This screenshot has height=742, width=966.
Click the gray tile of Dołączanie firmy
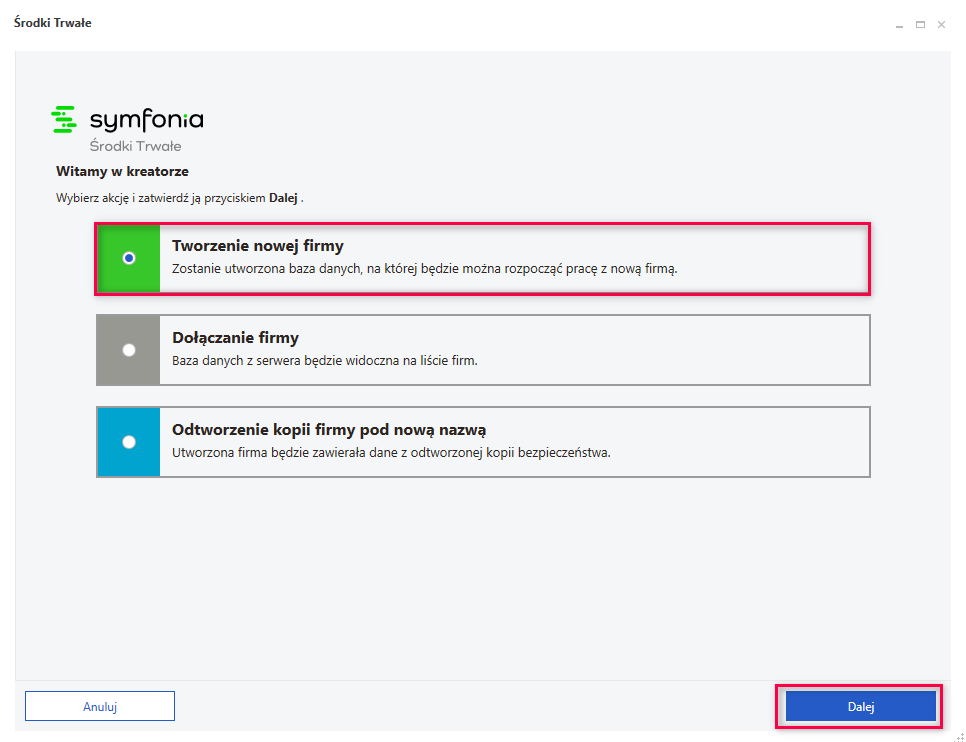click(129, 350)
